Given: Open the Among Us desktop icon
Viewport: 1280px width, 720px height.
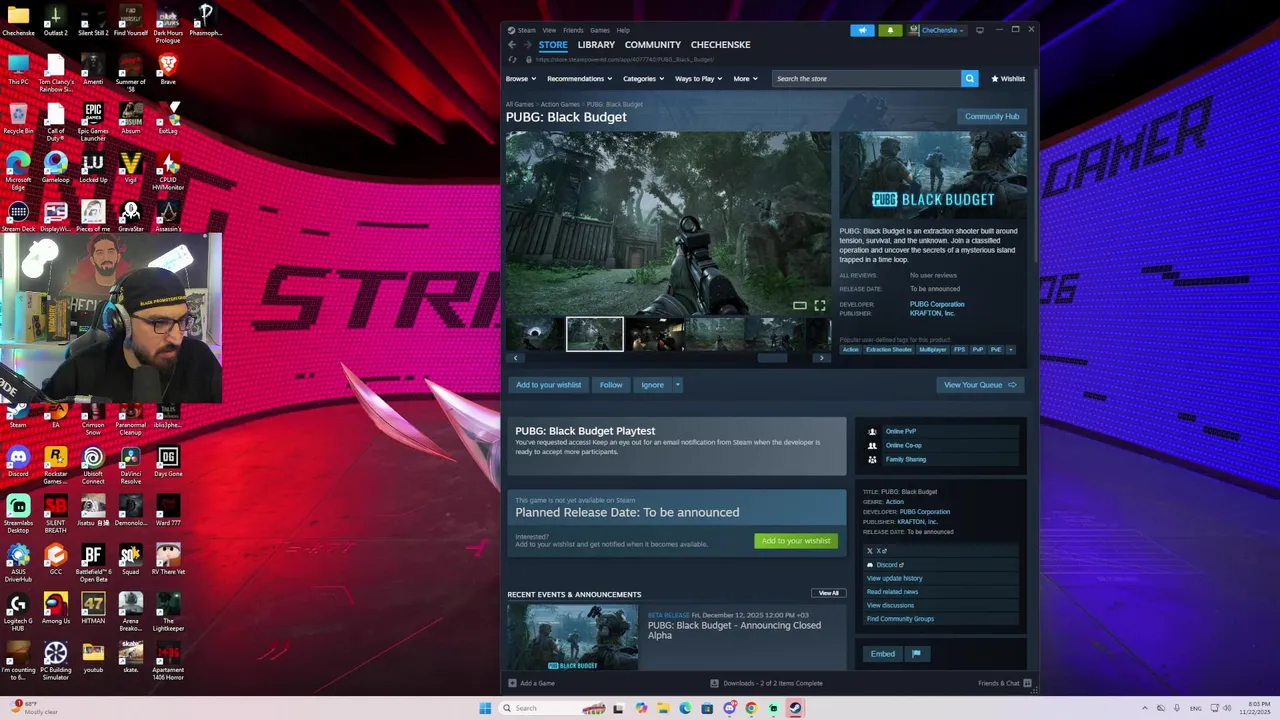Looking at the screenshot, I should tap(56, 608).
